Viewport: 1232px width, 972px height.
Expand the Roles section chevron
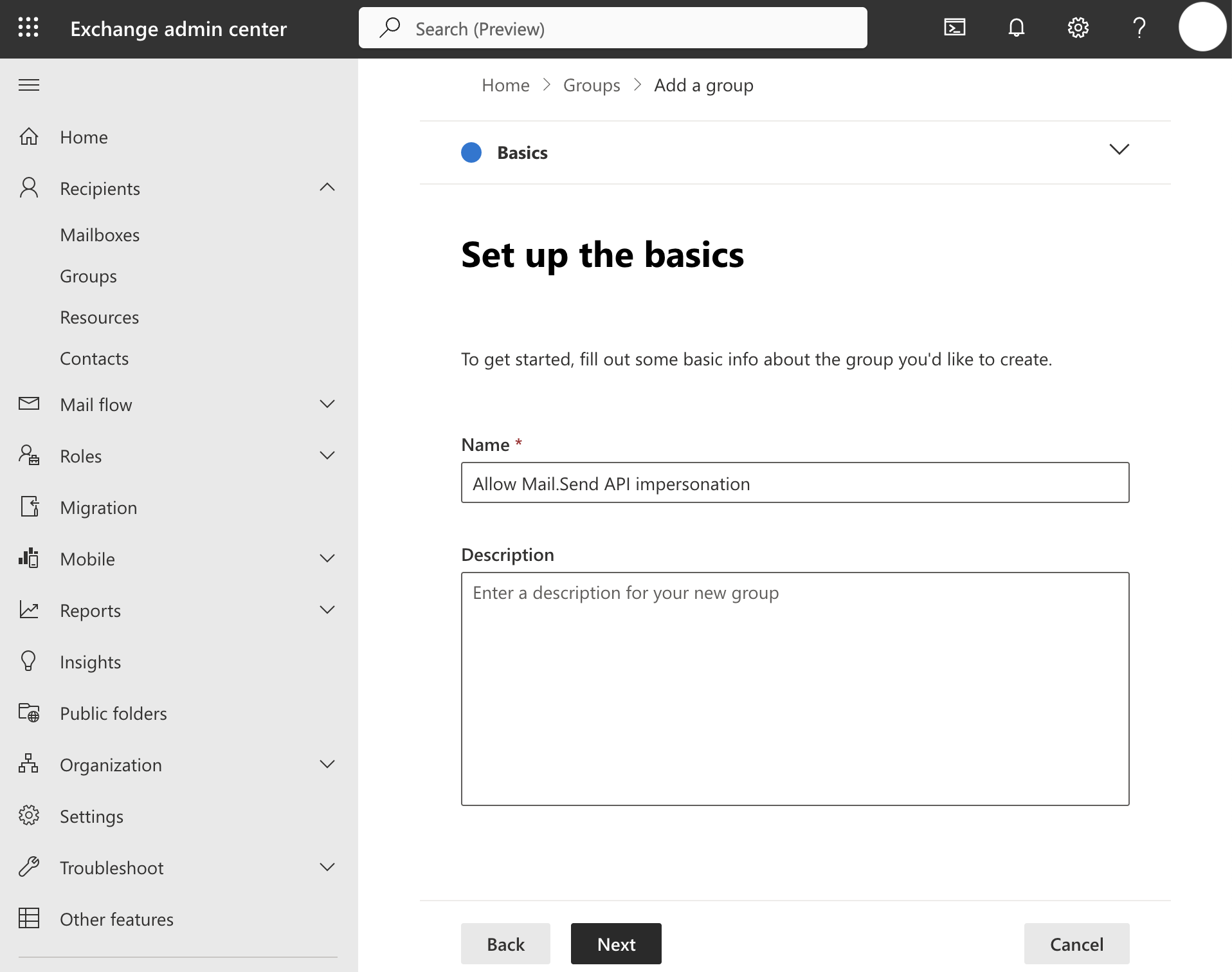coord(327,455)
